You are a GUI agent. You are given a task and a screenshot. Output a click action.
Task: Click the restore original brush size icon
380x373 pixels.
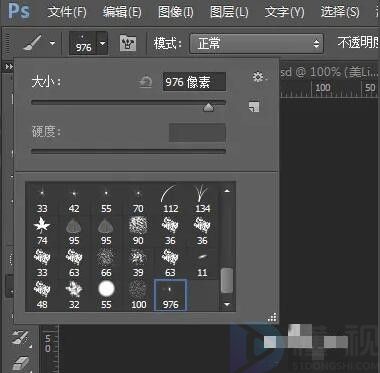[146, 82]
